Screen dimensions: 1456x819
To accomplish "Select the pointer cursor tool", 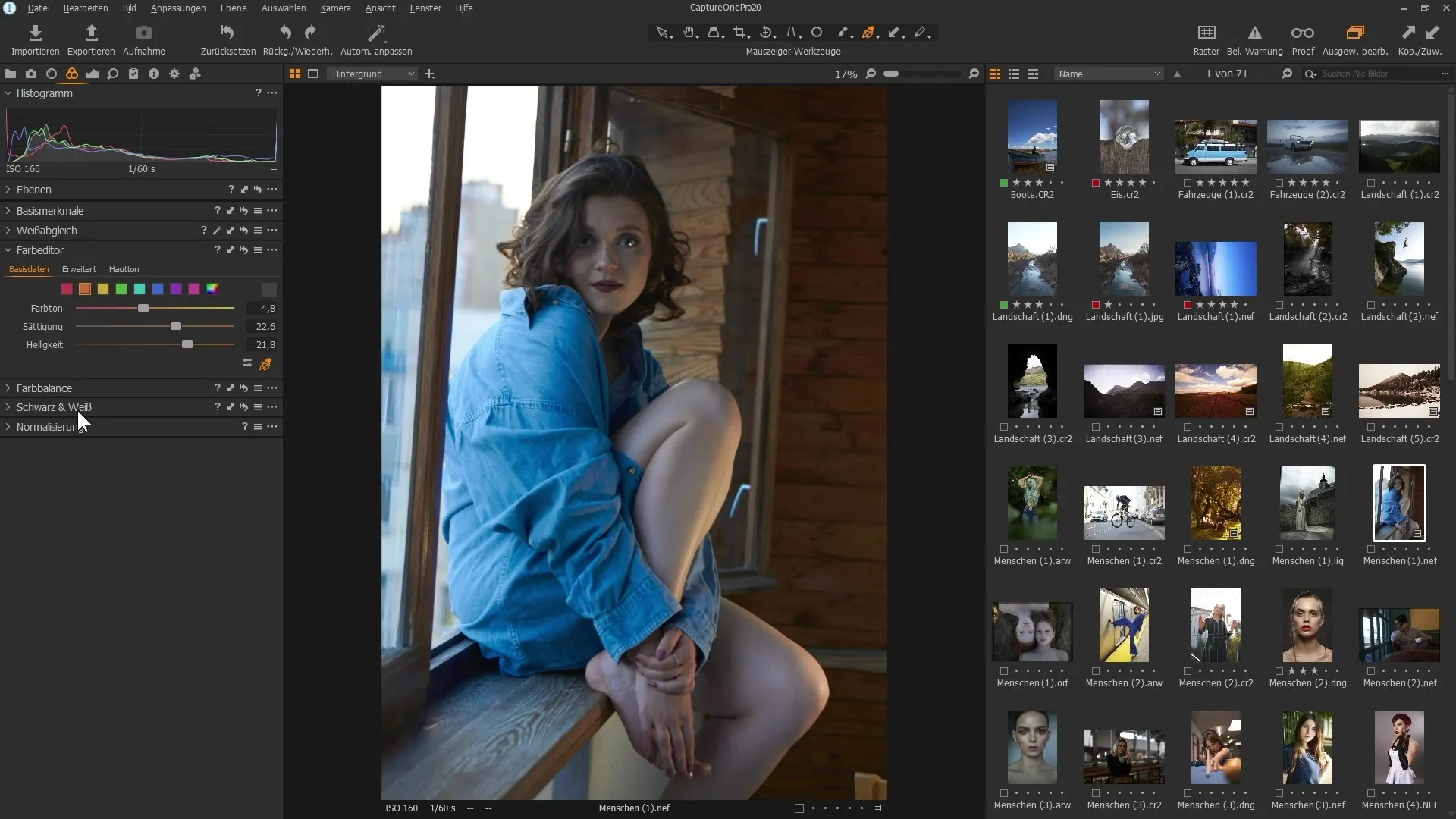I will click(x=663, y=33).
